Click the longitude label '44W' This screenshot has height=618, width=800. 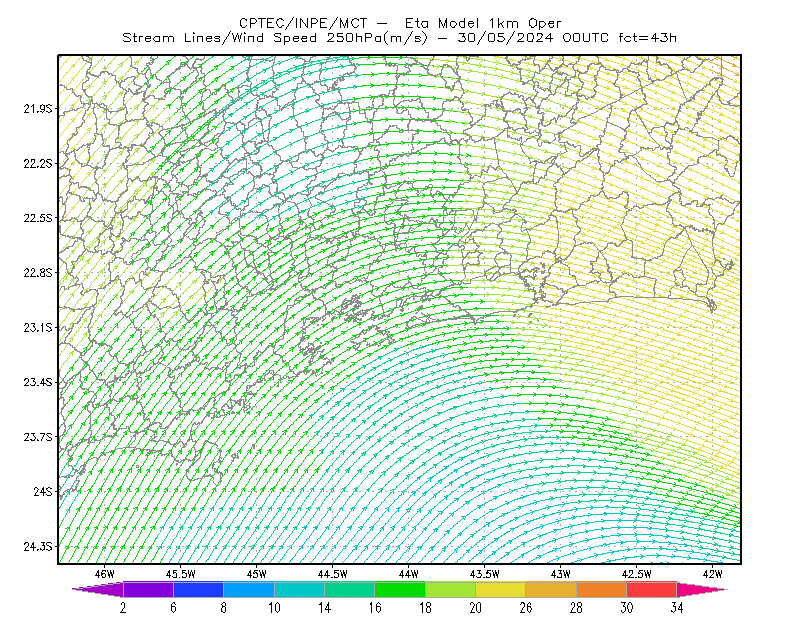[409, 574]
